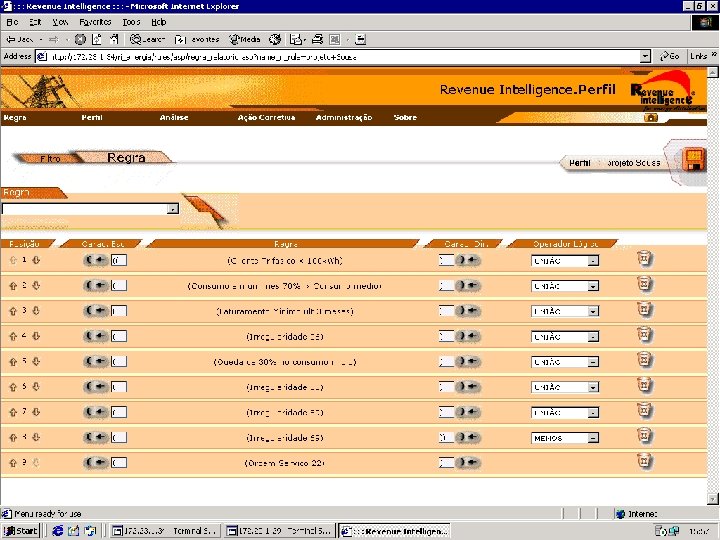The width and height of the screenshot is (720, 540).
Task: Click trash icon in row 5
Action: 645,360
